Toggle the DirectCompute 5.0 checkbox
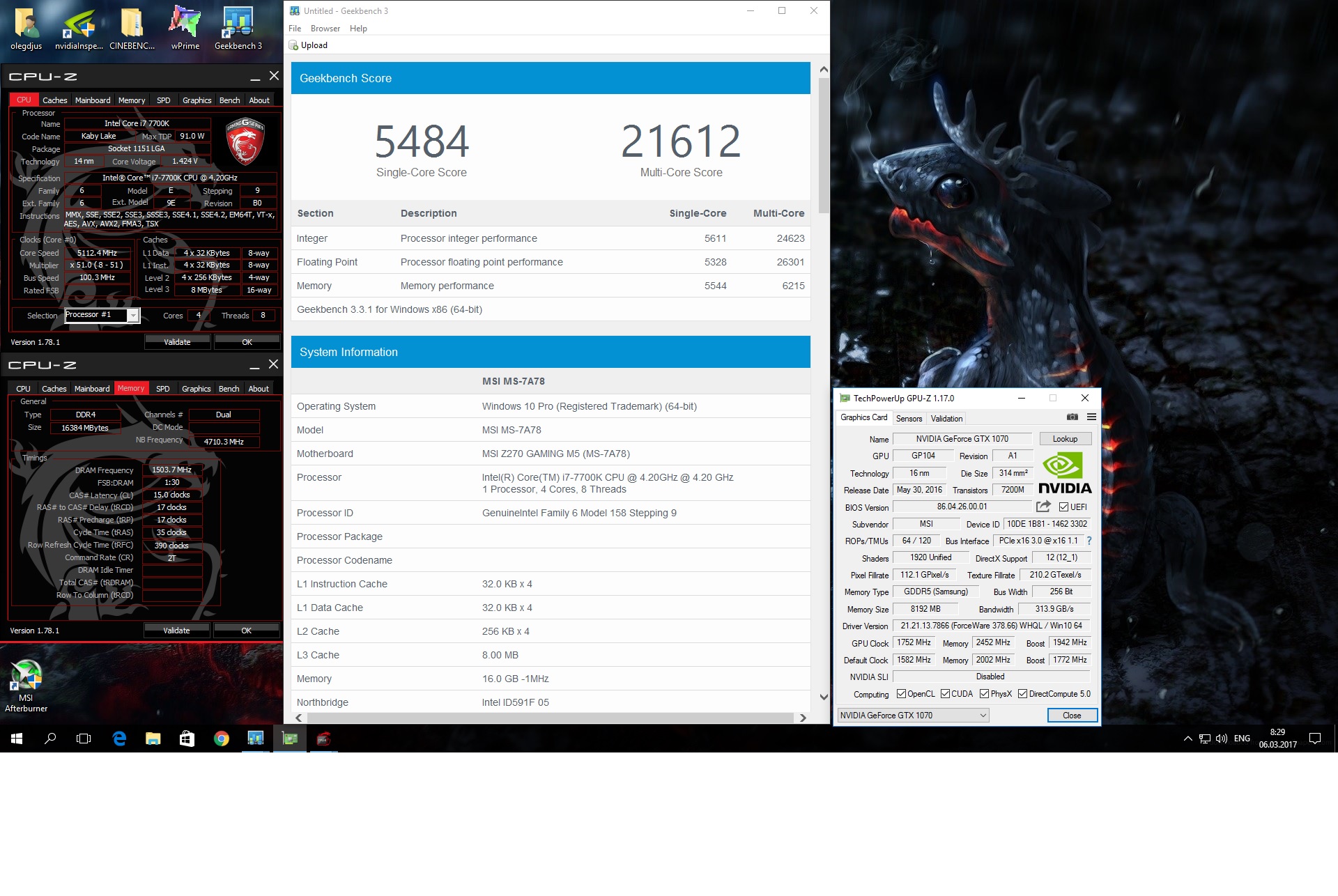This screenshot has height=896, width=1338. tap(1022, 694)
